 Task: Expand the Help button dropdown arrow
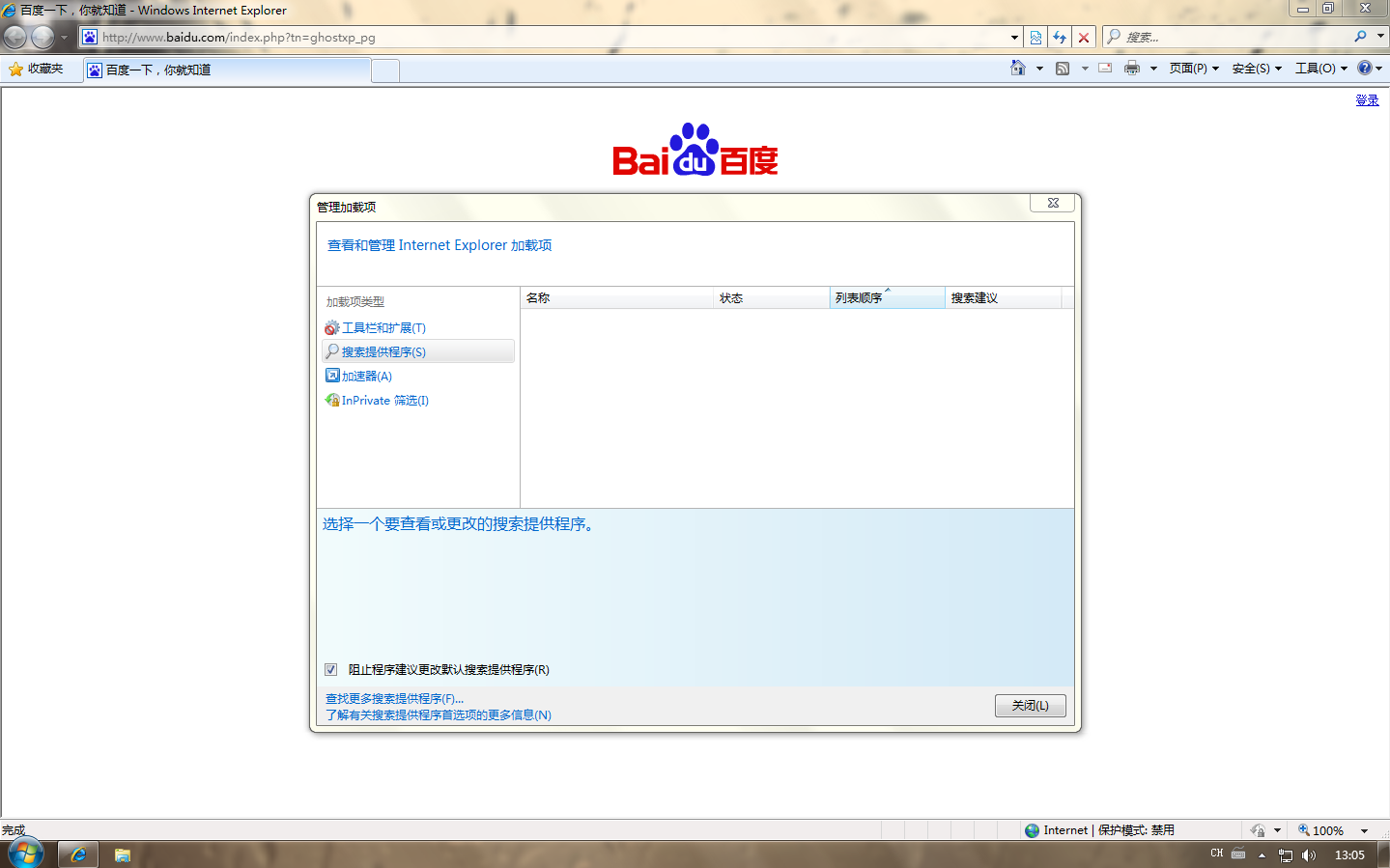tap(1379, 69)
